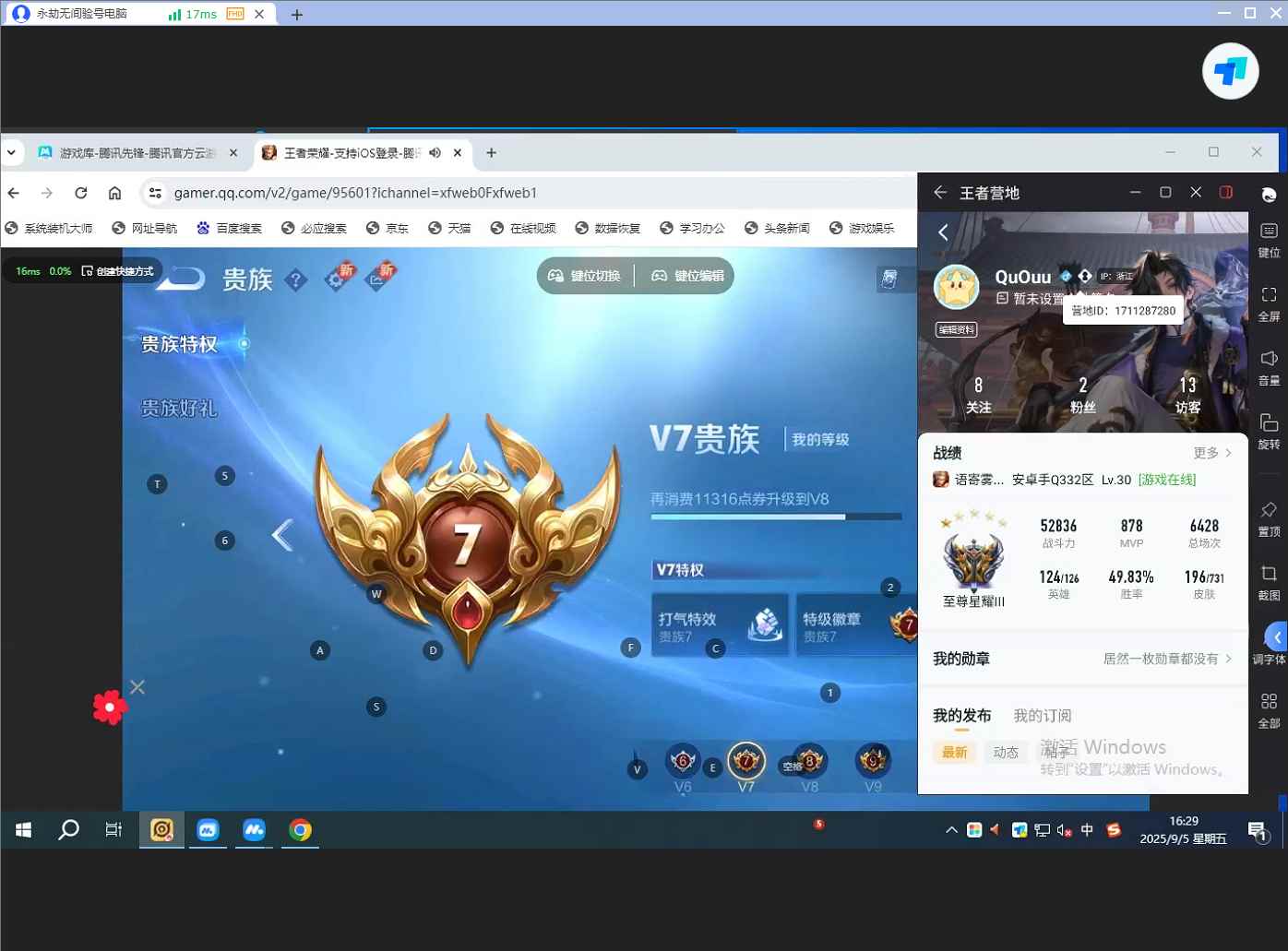Open the 游戏娱乐 bookmark
The width and height of the screenshot is (1288, 951).
(x=862, y=228)
